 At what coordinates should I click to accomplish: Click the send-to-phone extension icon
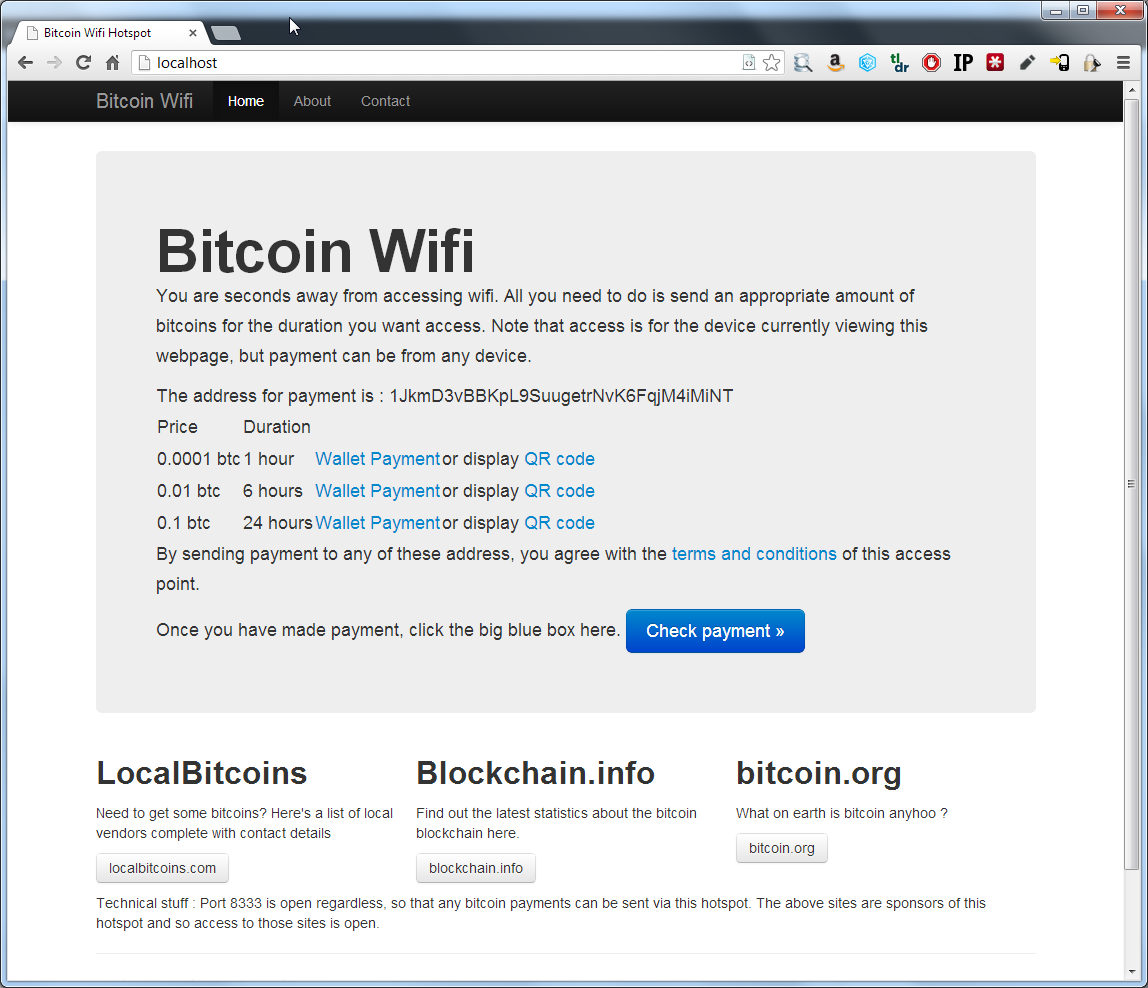(1059, 62)
